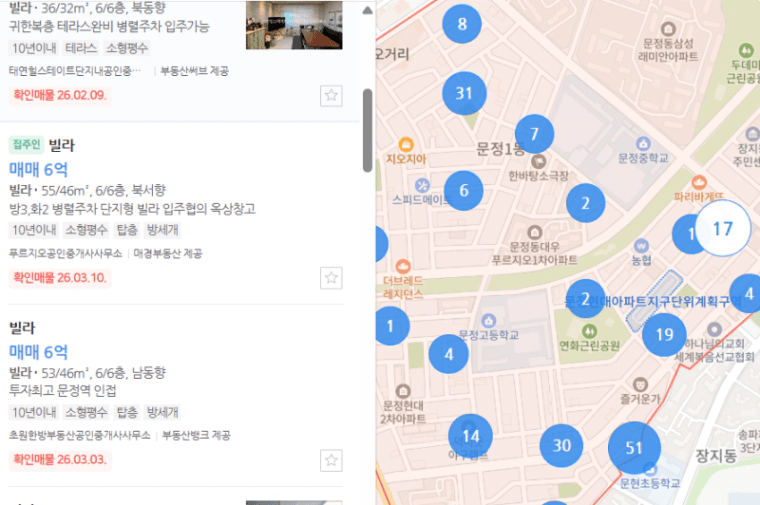The width and height of the screenshot is (760, 505).
Task: Click the map cluster marker 7
Action: pyautogui.click(x=534, y=134)
